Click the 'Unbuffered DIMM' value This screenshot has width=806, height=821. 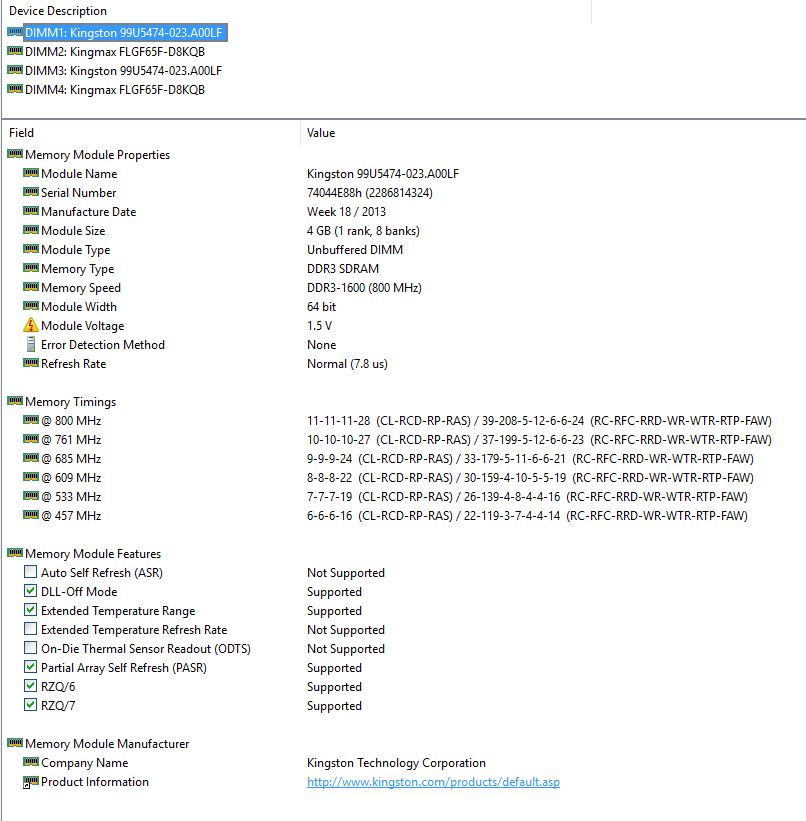pyautogui.click(x=355, y=250)
